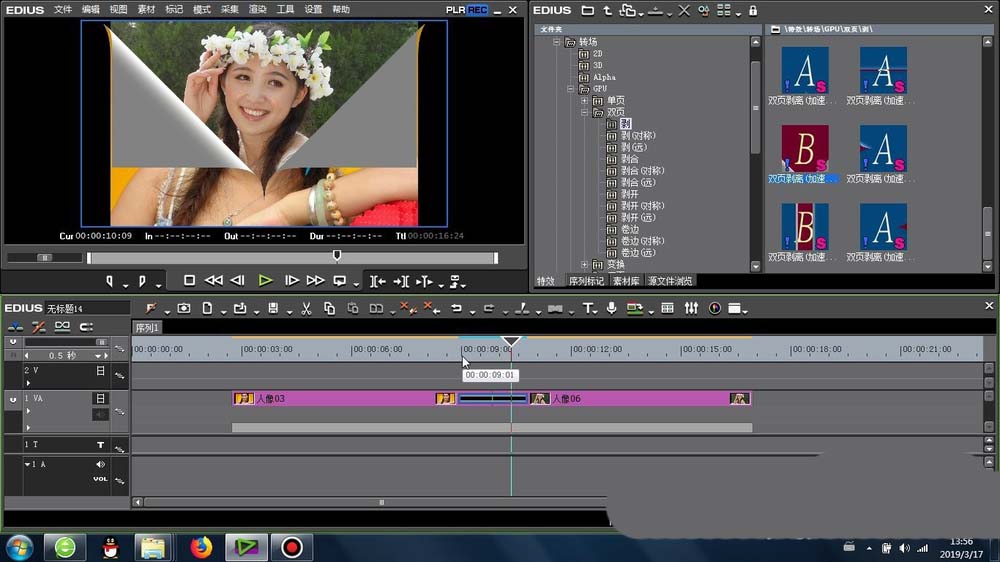
Task: Open the 渲染 menu
Action: coord(257,9)
